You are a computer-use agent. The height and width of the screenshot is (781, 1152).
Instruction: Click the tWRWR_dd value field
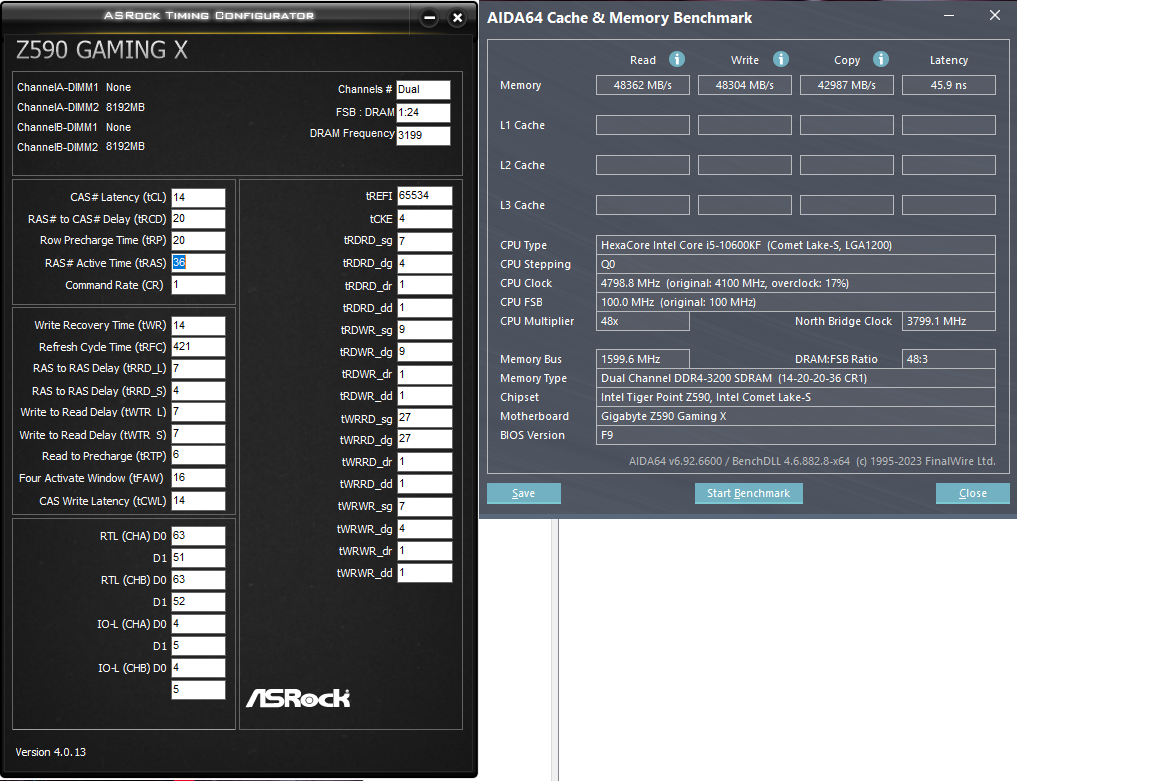425,572
